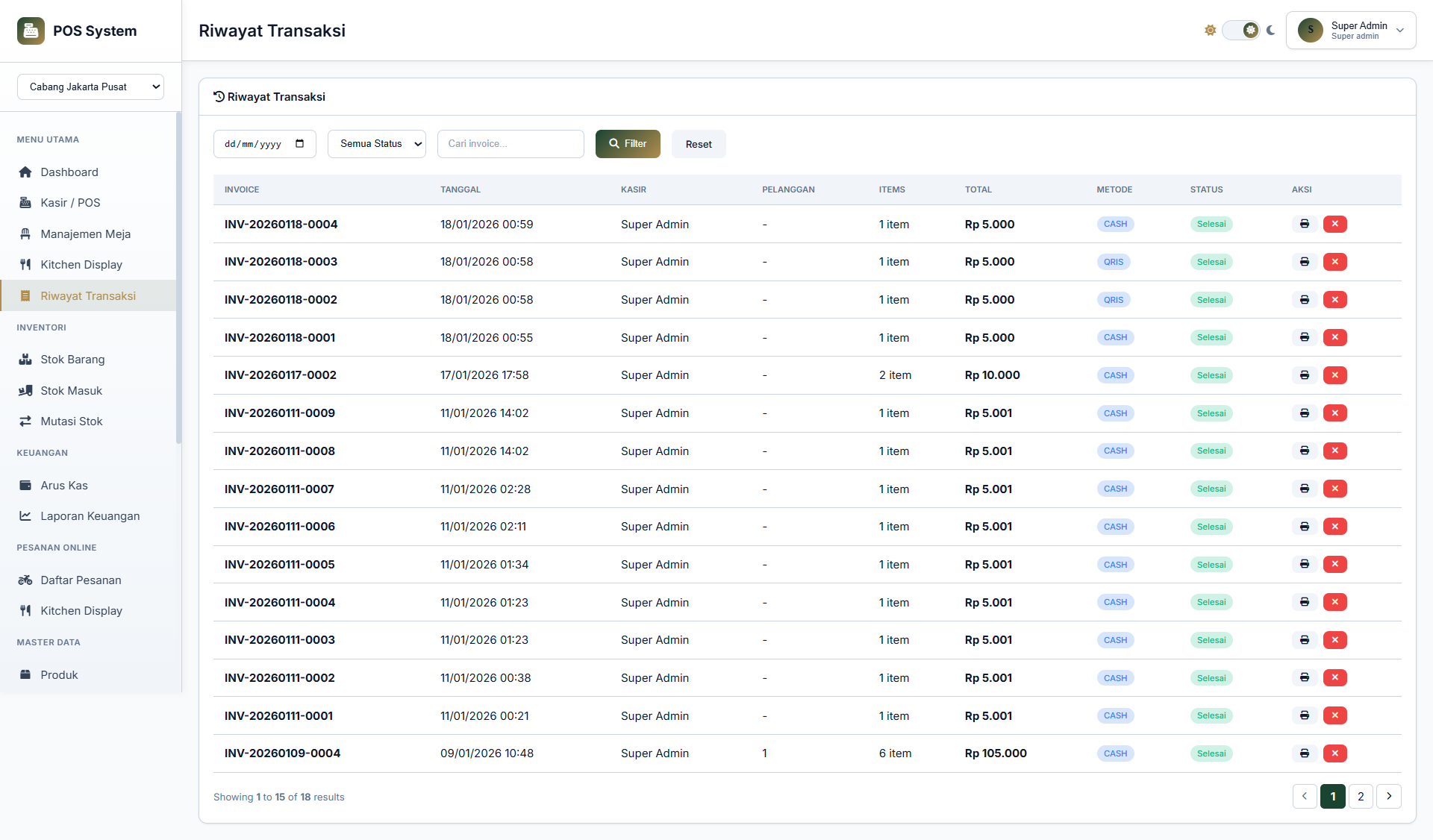Go to page 2 of results
1433x840 pixels.
(1361, 796)
